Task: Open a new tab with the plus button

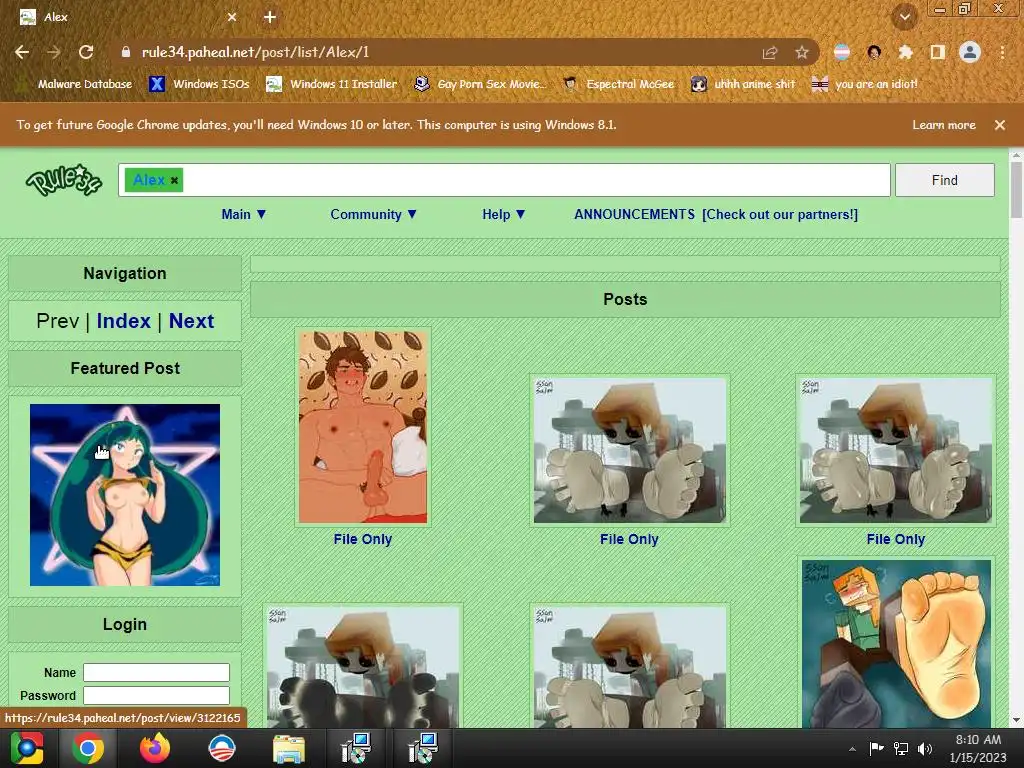Action: point(270,18)
